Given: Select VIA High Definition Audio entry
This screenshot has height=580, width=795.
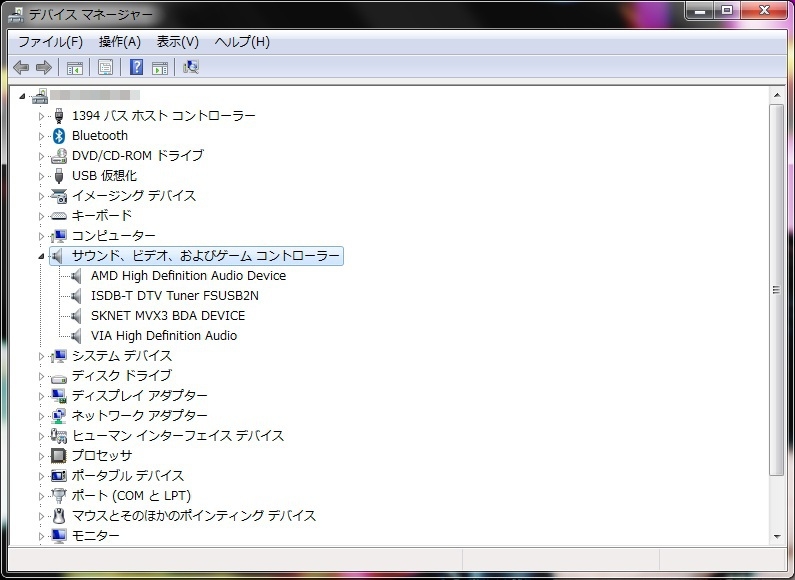Looking at the screenshot, I should (164, 336).
